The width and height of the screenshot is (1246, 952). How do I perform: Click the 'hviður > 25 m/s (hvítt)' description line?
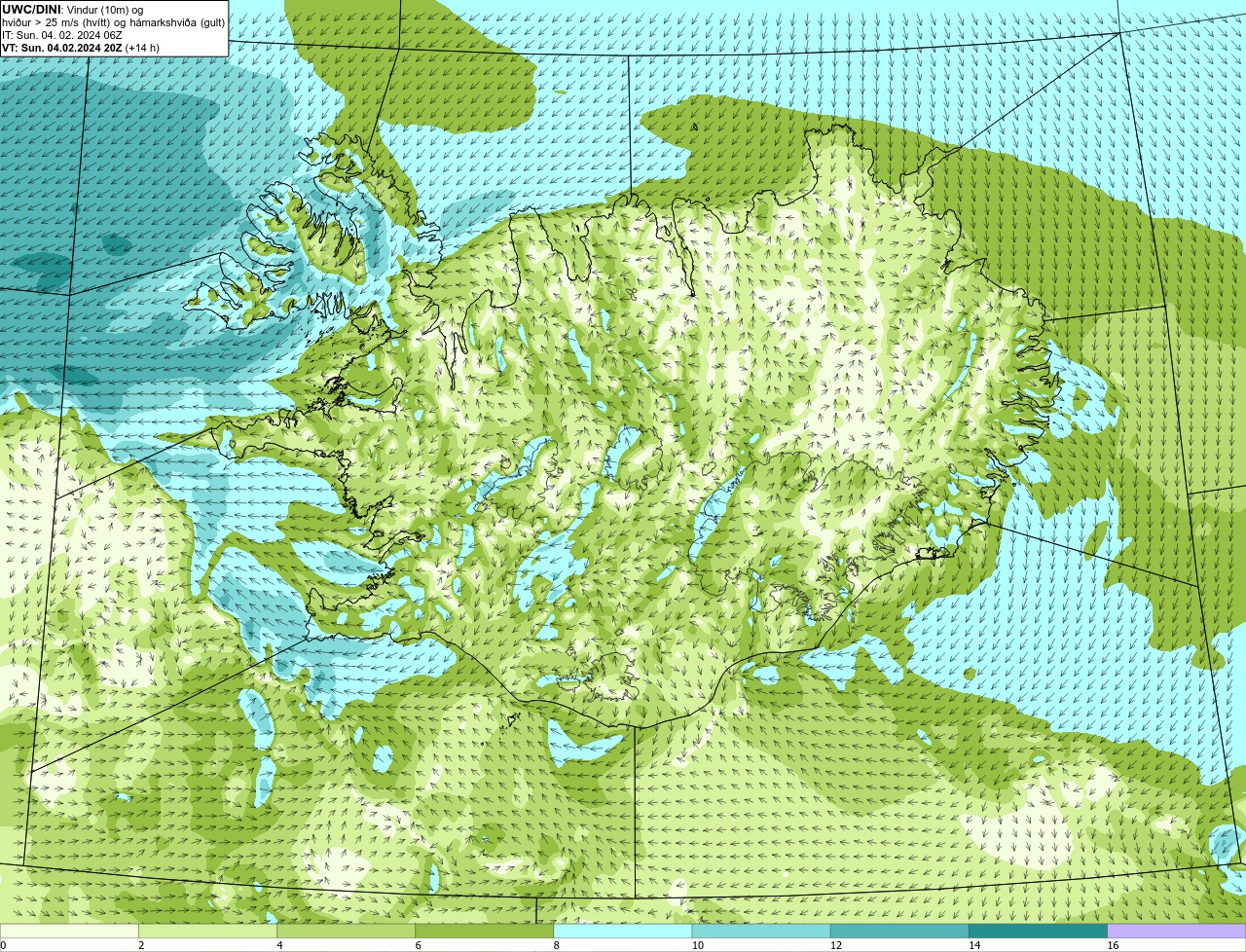(113, 22)
